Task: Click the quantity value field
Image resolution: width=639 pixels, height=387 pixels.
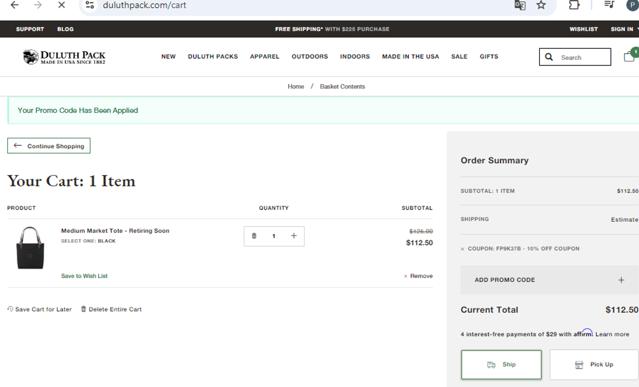Action: pos(274,236)
